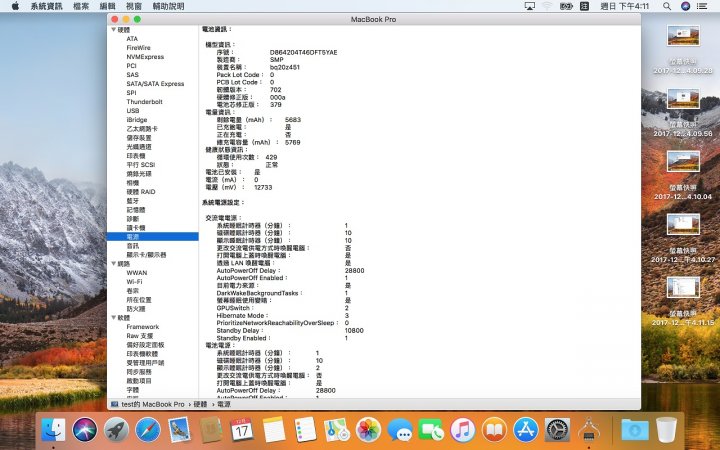
Task: Select SATA/SATA Express in sidebar
Action: 155,84
